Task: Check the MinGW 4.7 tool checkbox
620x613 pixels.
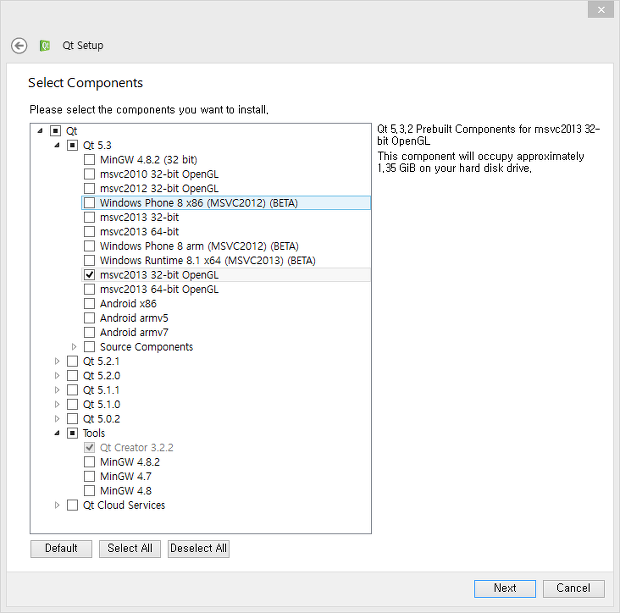Action: point(89,476)
